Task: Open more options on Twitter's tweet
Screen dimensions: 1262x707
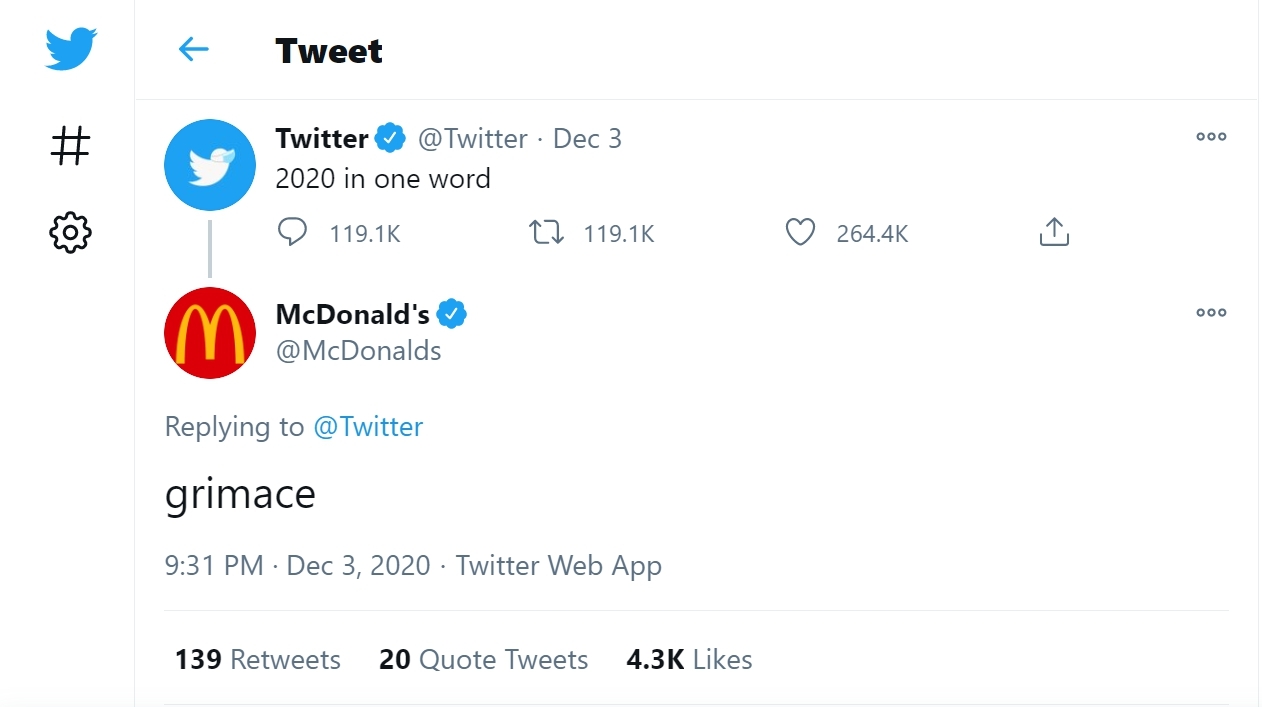Action: [x=1210, y=137]
